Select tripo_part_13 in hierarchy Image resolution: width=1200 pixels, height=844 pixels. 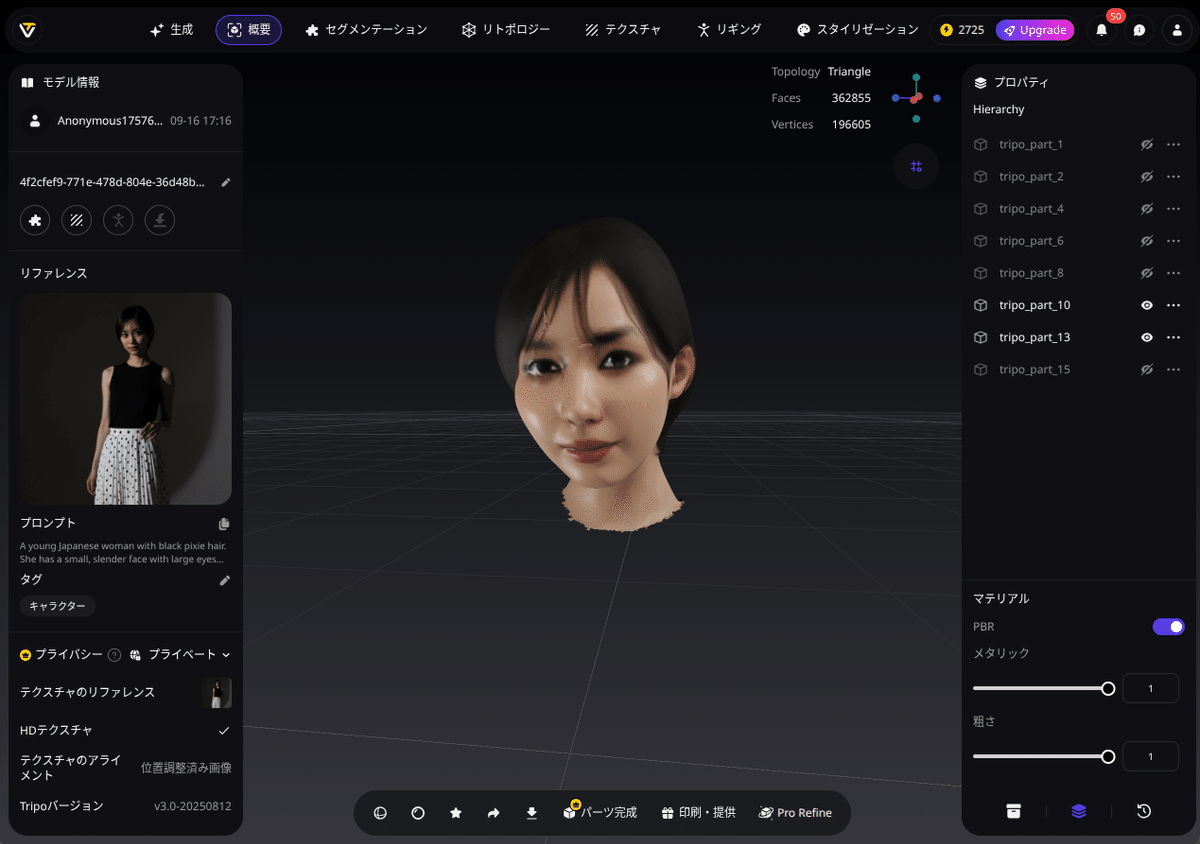[x=1035, y=337]
